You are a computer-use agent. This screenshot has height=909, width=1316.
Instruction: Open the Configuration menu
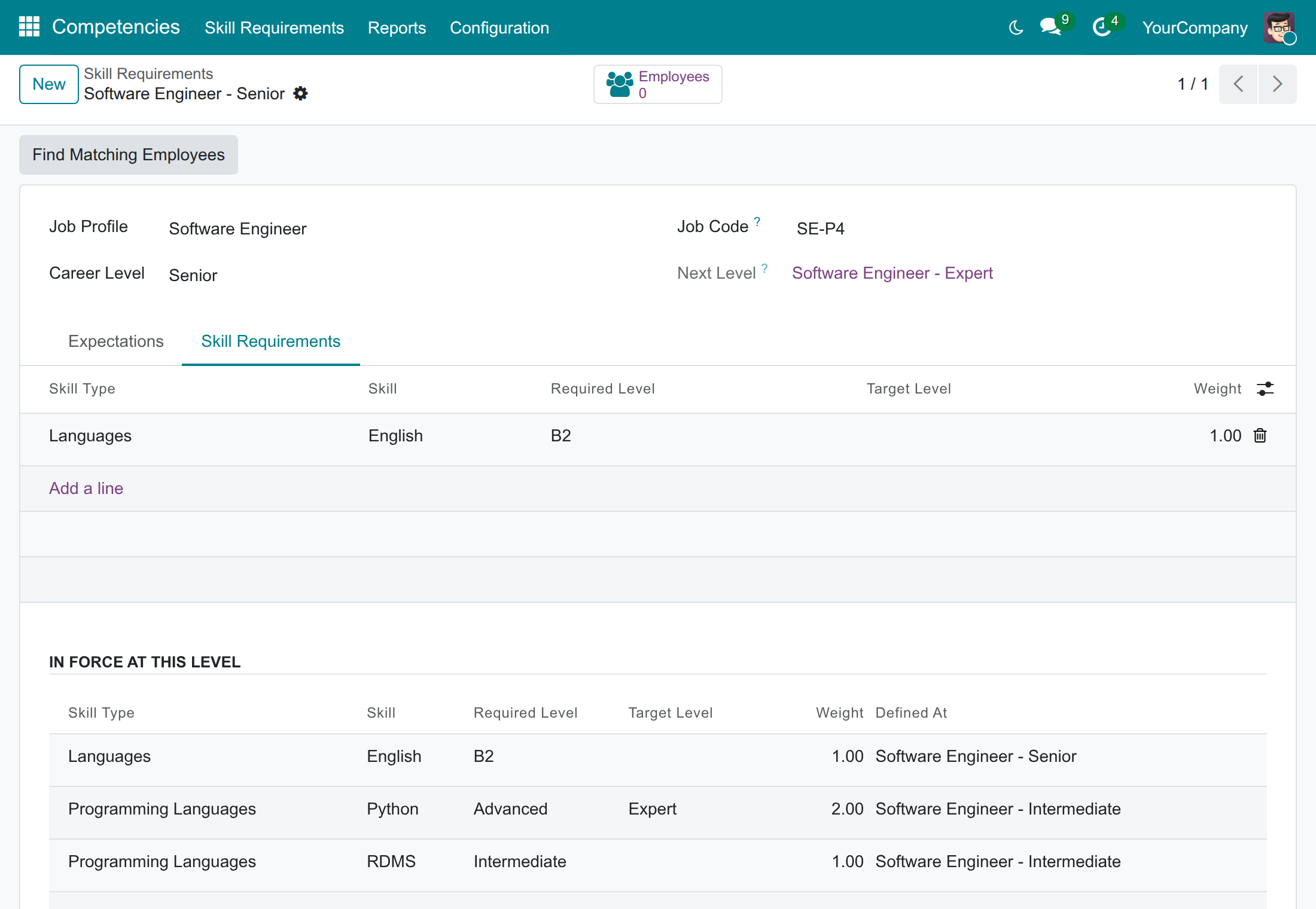[x=499, y=28]
